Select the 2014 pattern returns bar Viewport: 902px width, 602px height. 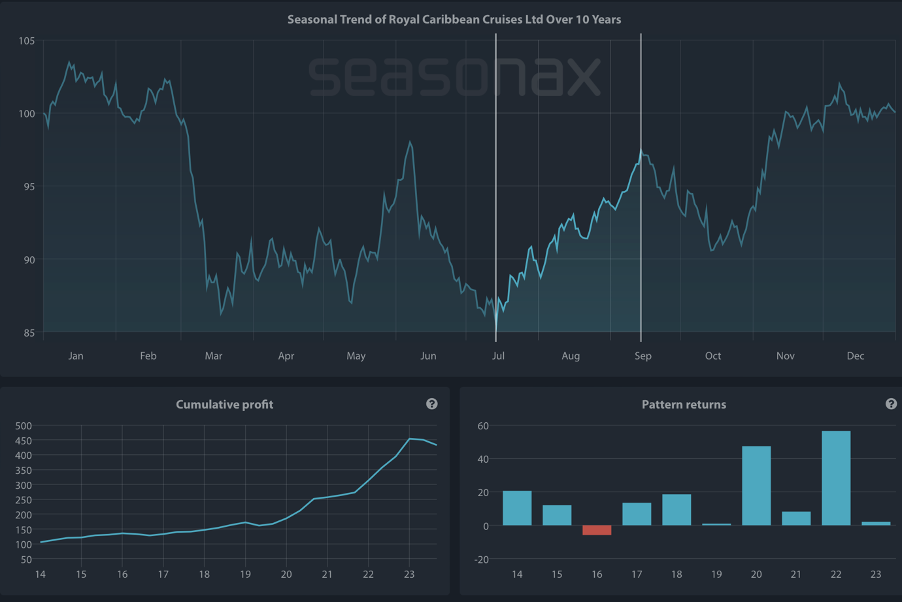(517, 508)
